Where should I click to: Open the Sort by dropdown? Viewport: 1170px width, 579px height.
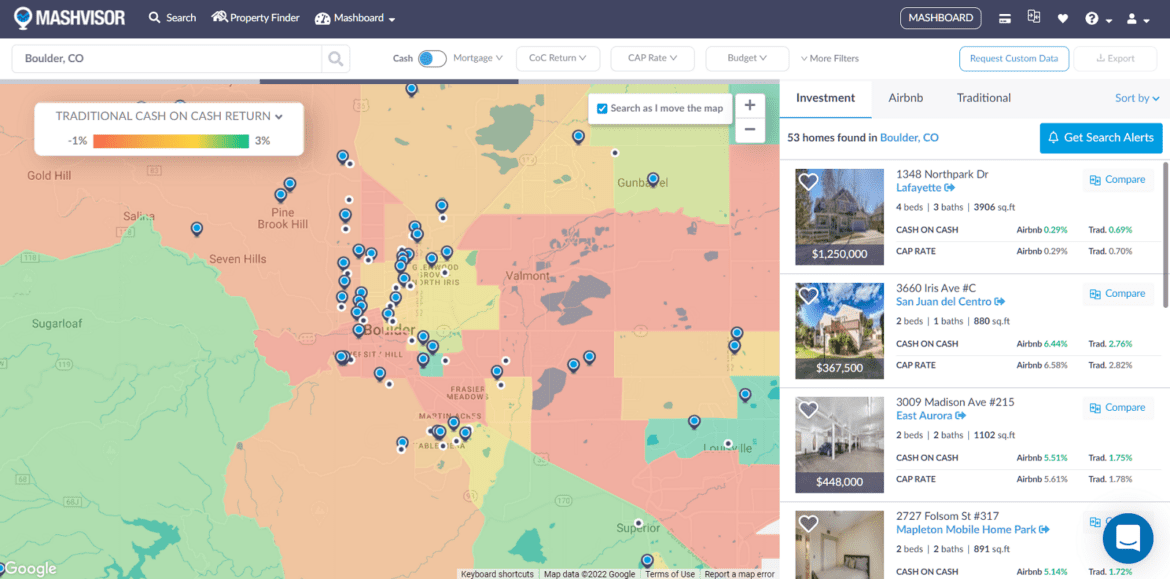pyautogui.click(x=1137, y=97)
